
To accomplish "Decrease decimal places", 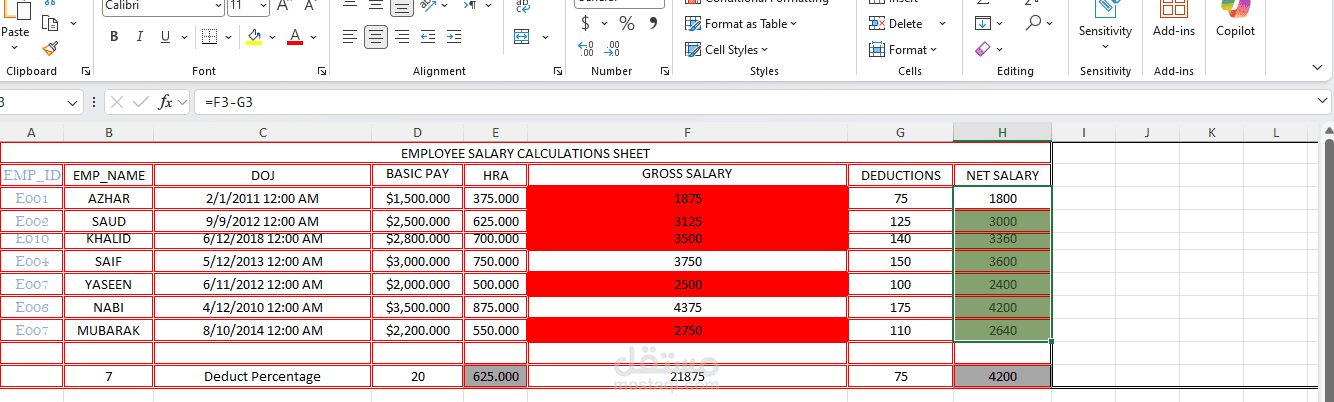I will tap(612, 48).
